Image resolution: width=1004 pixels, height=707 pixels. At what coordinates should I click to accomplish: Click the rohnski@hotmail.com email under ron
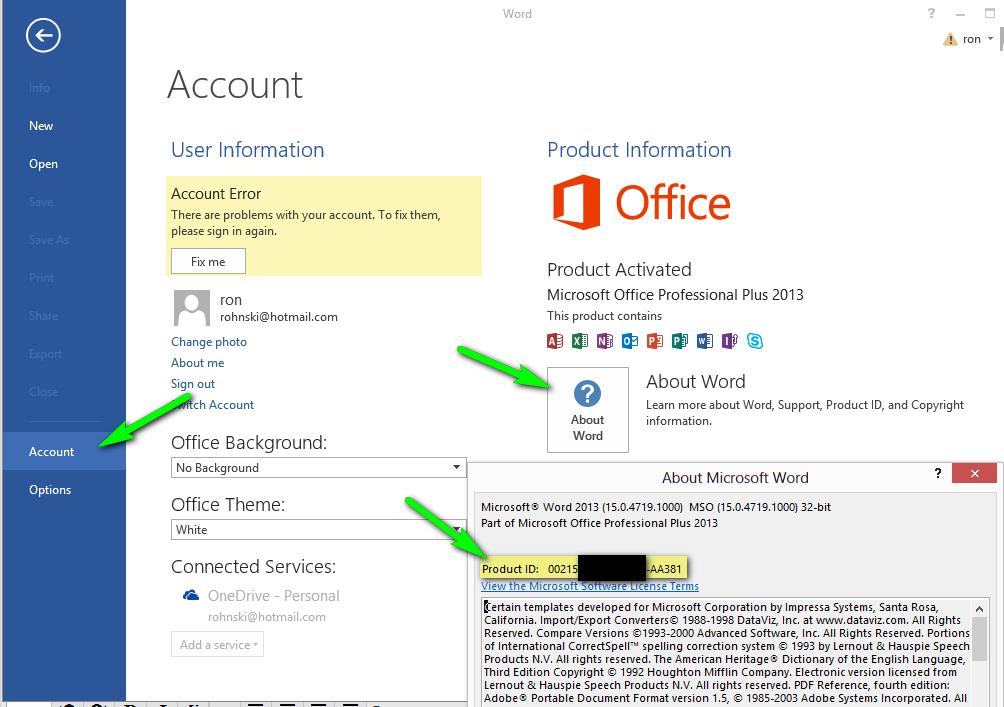pyautogui.click(x=279, y=317)
